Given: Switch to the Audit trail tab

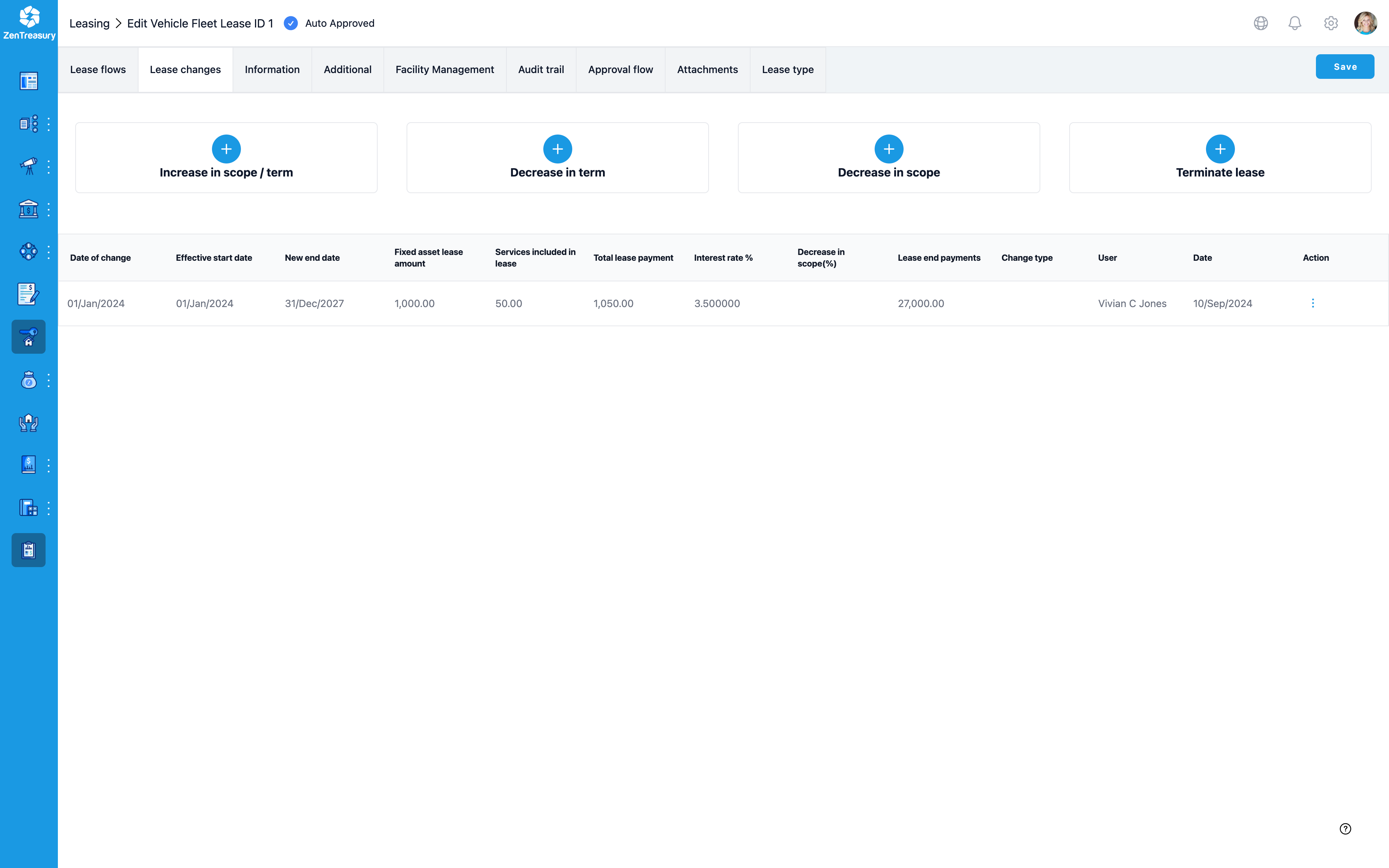Looking at the screenshot, I should (x=541, y=69).
